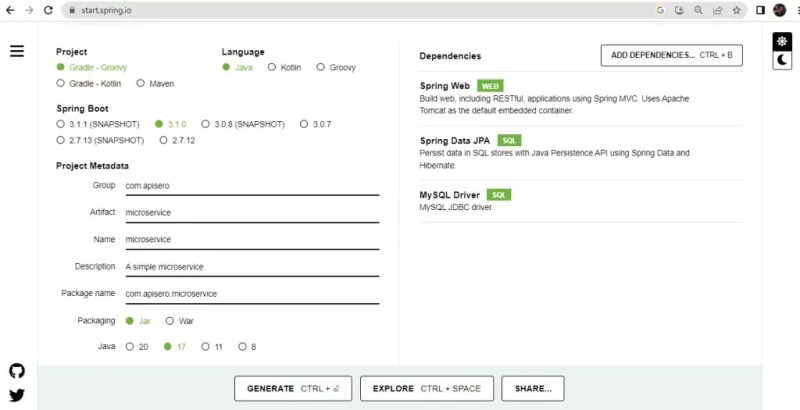Click the Spring Web dependency title
The image size is (800, 410).
tap(445, 86)
